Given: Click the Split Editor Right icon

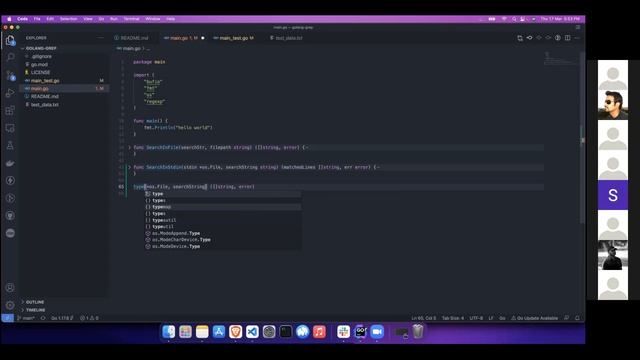Looking at the screenshot, I should (x=567, y=38).
